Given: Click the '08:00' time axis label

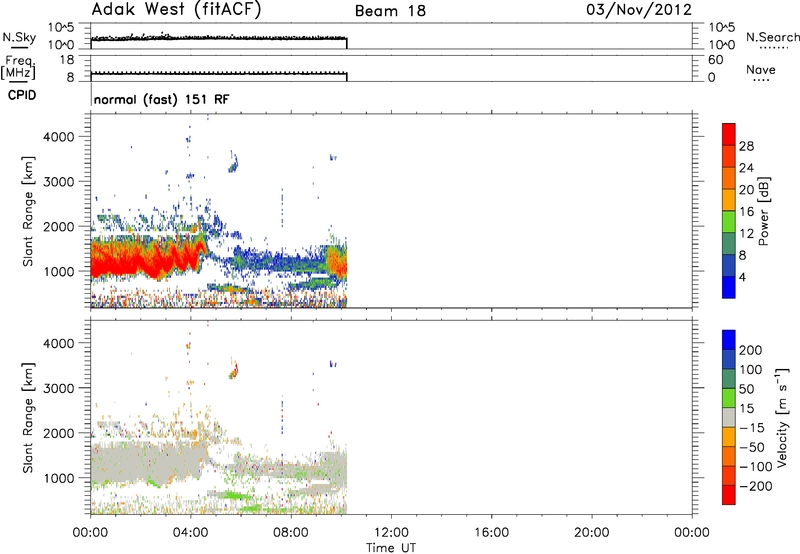Looking at the screenshot, I should tap(291, 533).
